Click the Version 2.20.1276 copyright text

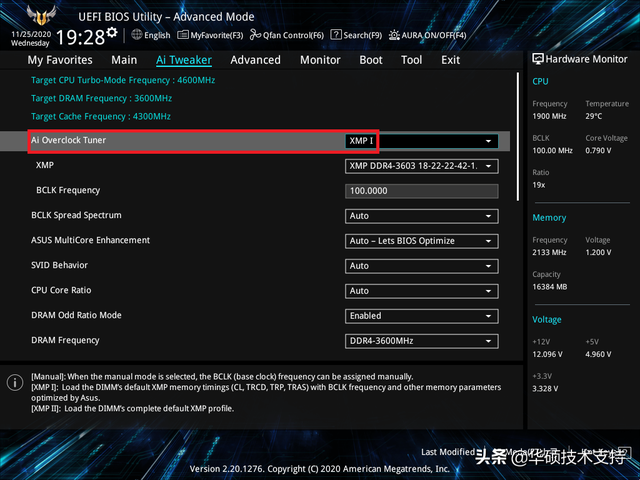(x=320, y=469)
